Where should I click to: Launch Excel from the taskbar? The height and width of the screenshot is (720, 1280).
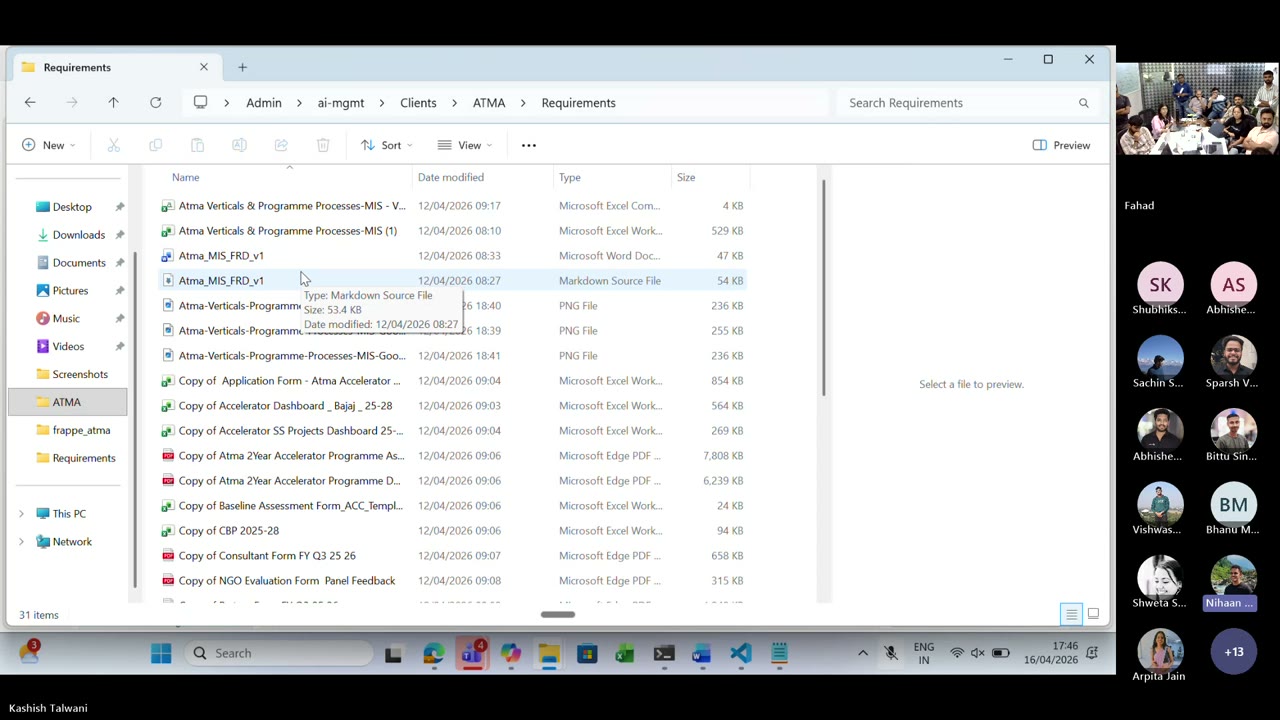pyautogui.click(x=624, y=653)
